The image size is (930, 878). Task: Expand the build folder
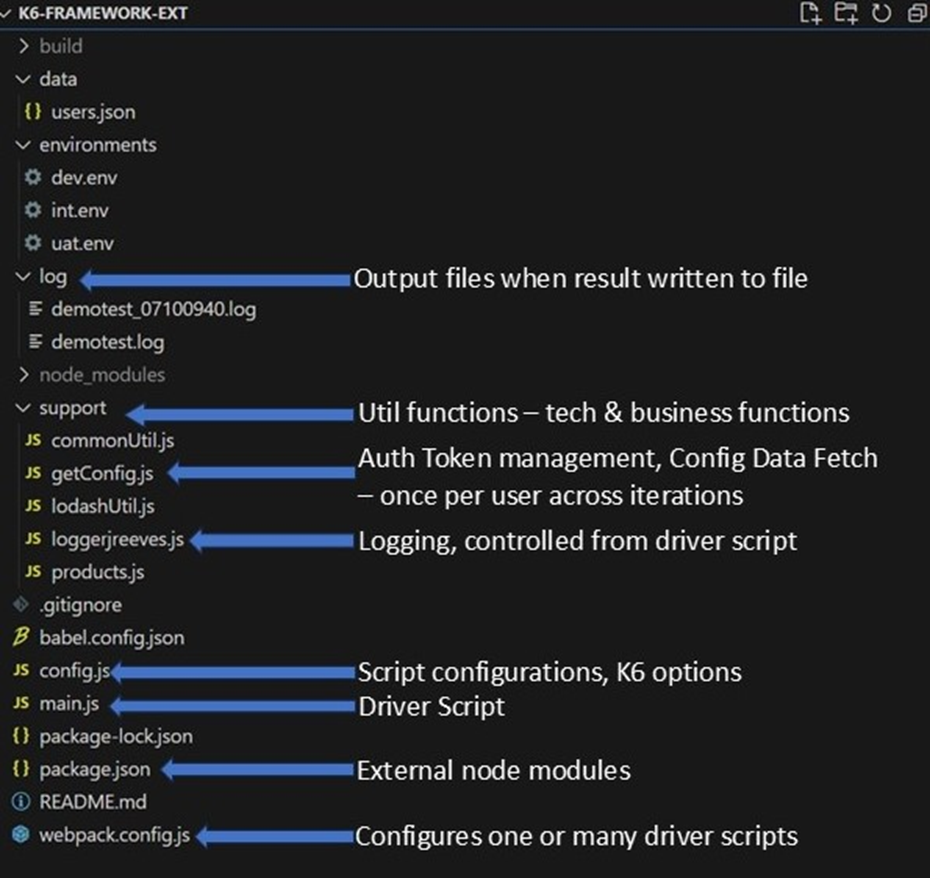[x=24, y=46]
